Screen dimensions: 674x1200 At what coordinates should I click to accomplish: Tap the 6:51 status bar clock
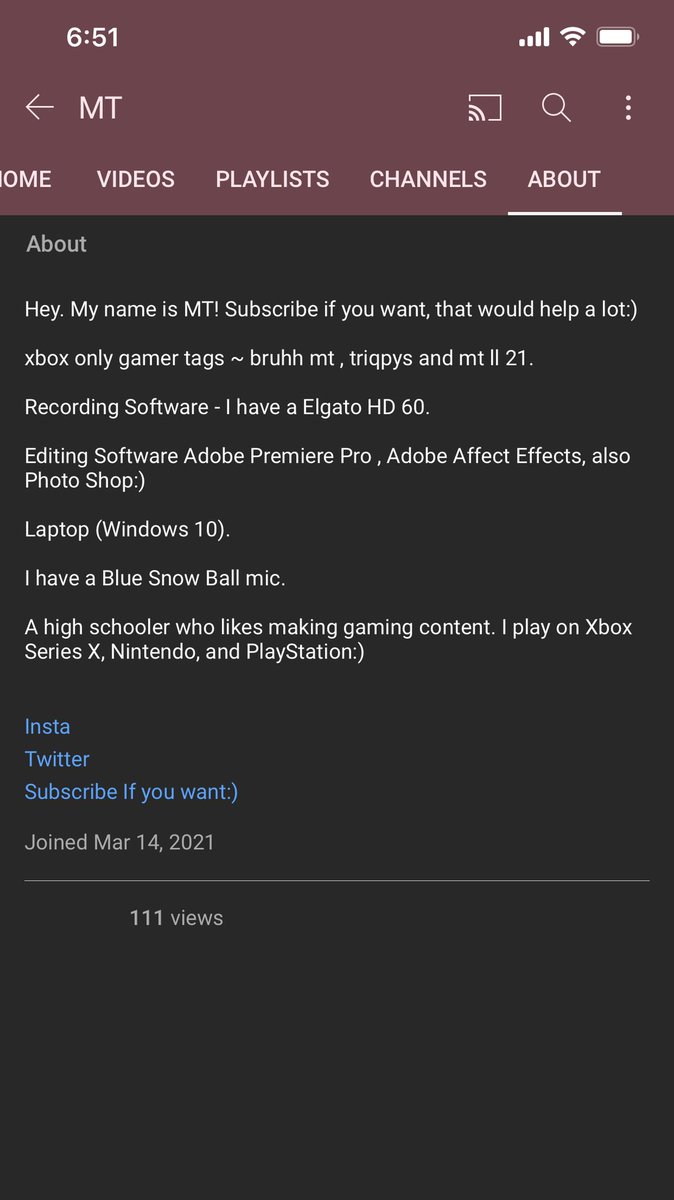coord(92,37)
